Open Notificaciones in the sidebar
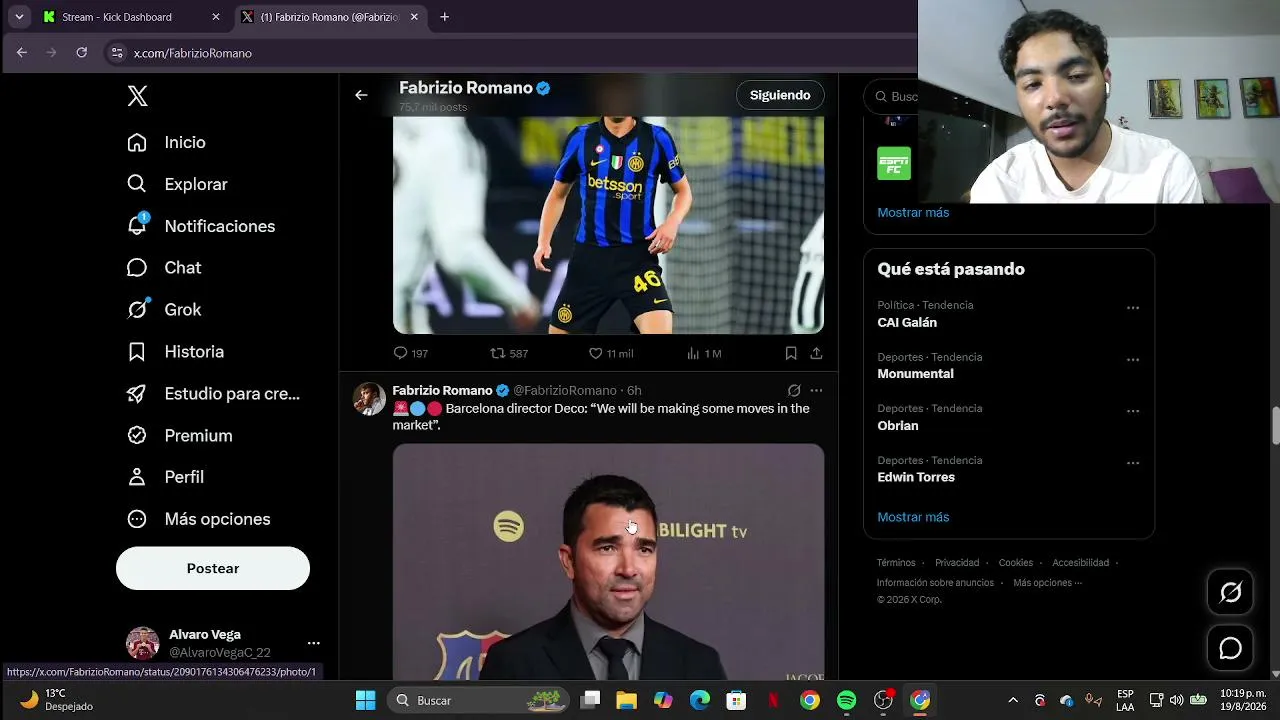Image resolution: width=1280 pixels, height=720 pixels. tap(201, 226)
